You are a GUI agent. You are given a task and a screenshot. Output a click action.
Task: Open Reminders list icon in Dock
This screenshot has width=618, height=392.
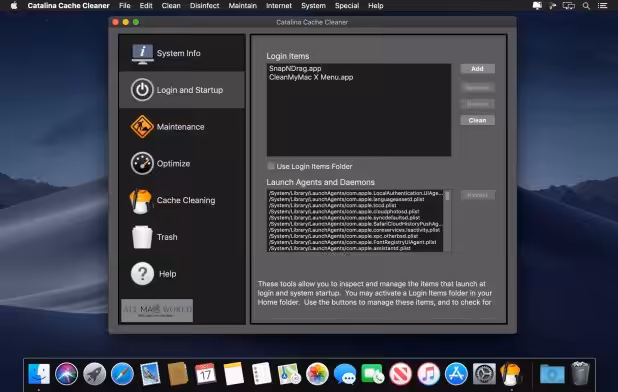pyautogui.click(x=262, y=373)
